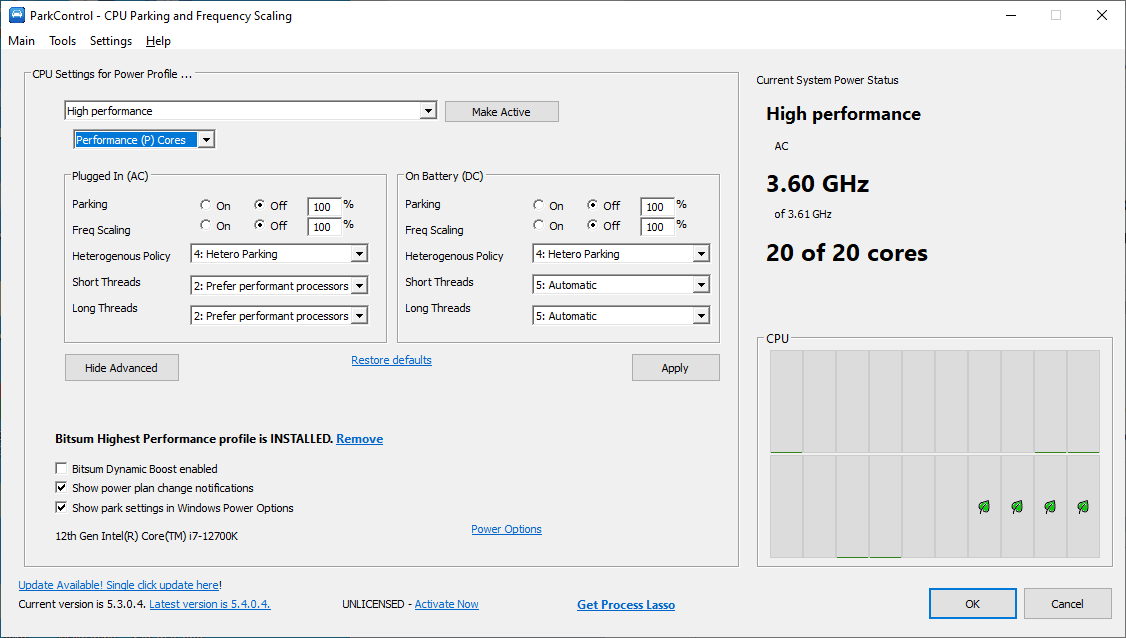The image size is (1126, 638).
Task: Click Update Available single click update link
Action: [x=118, y=585]
